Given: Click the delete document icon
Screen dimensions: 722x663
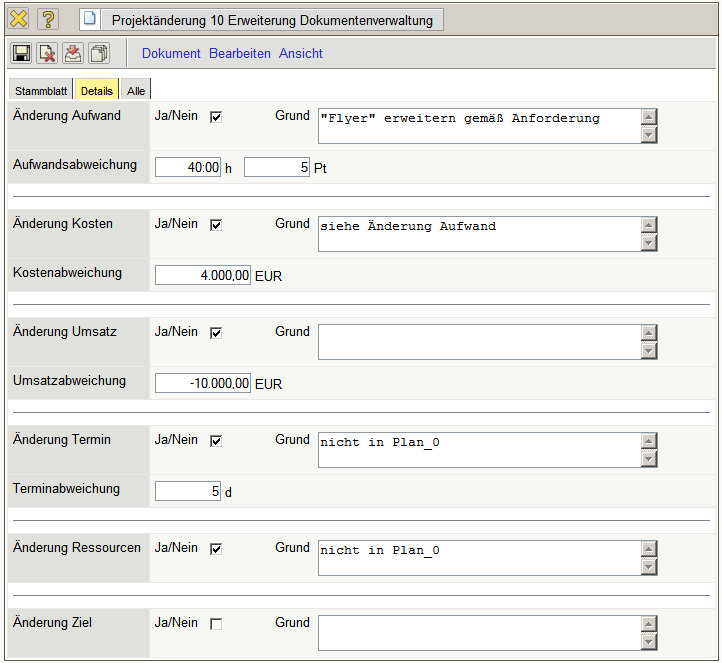Looking at the screenshot, I should tap(47, 54).
